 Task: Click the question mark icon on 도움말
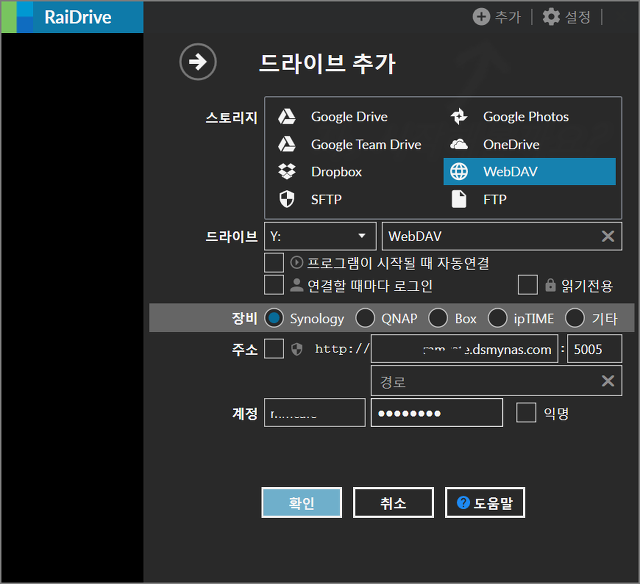click(463, 502)
